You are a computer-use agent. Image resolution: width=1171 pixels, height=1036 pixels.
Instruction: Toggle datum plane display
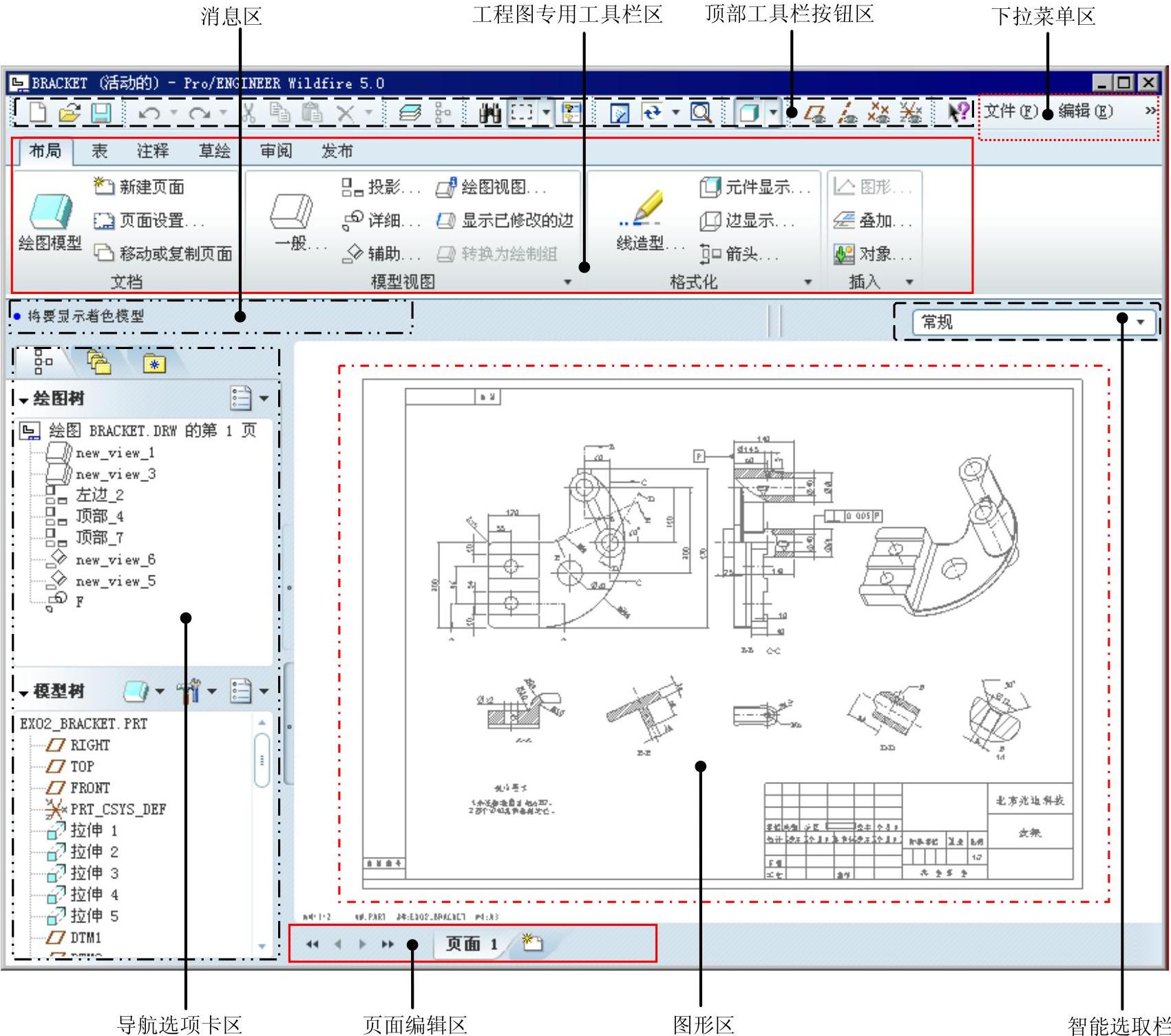(x=815, y=112)
